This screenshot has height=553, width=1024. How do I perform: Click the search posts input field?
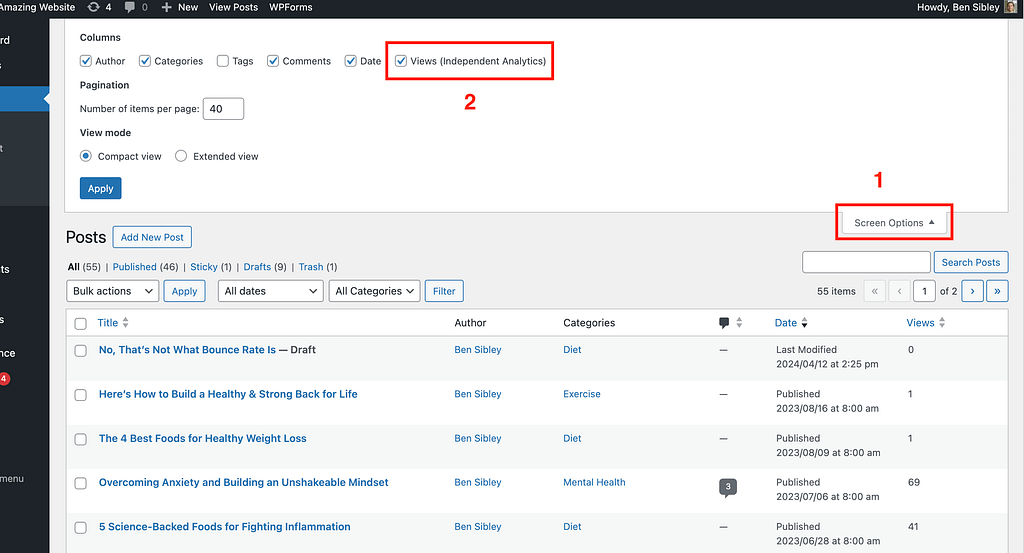click(x=866, y=262)
